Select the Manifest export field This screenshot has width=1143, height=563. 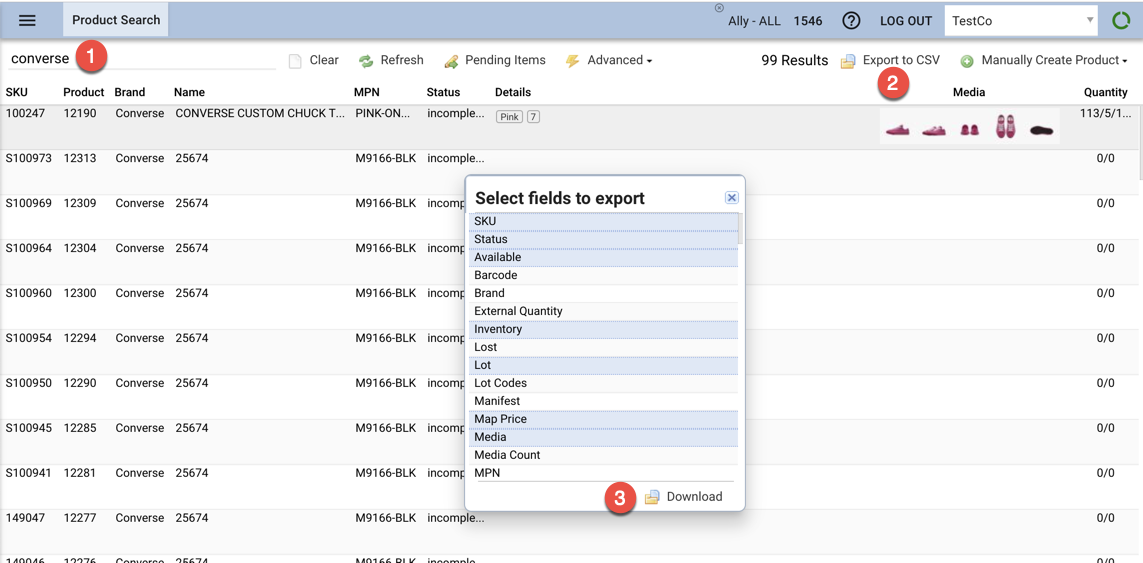pyautogui.click(x=604, y=401)
